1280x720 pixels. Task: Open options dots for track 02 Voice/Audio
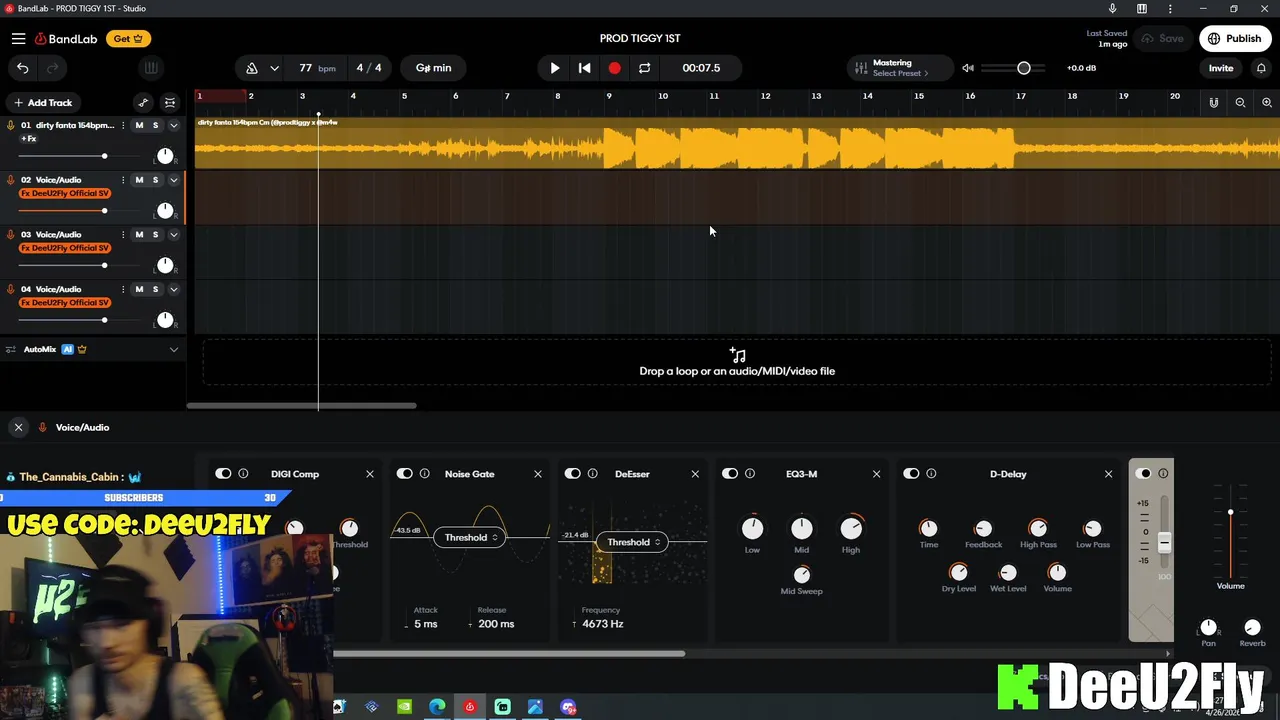coord(123,180)
